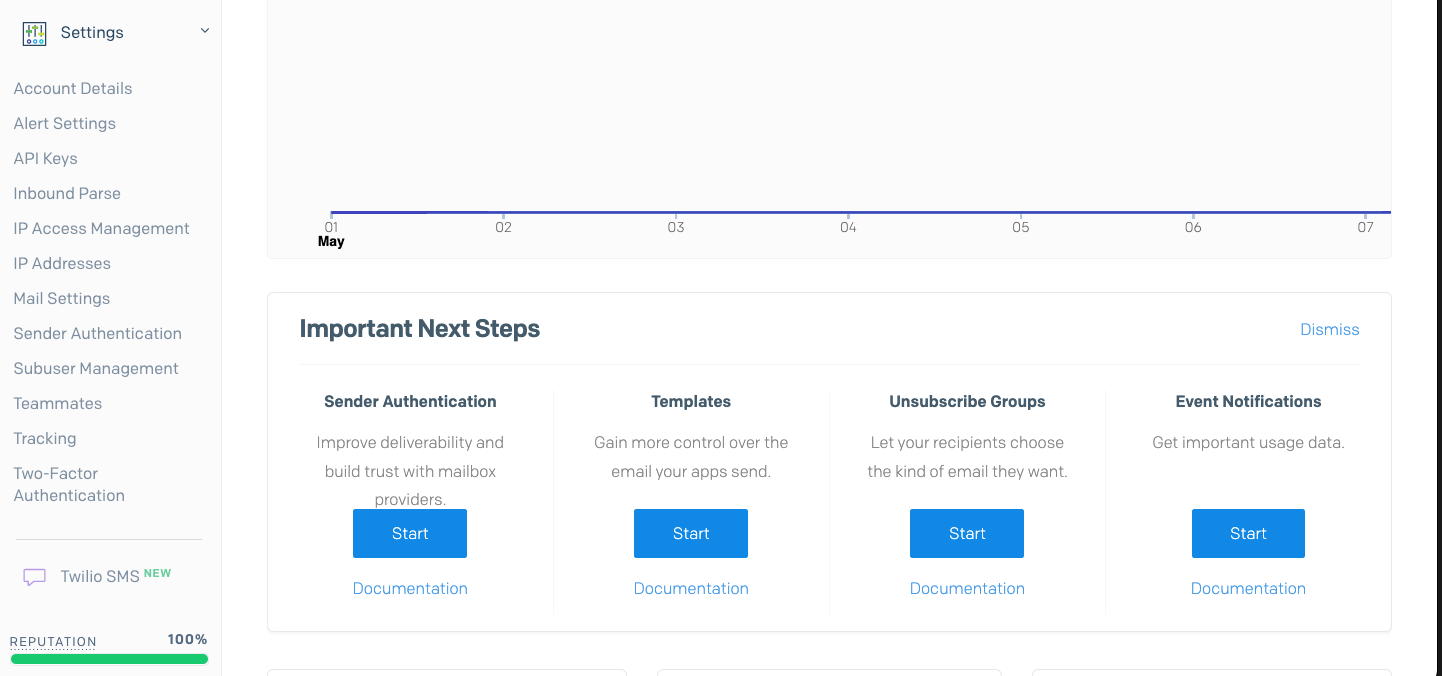Viewport: 1442px width, 676px height.
Task: Dismiss the Important Next Steps panel
Action: pyautogui.click(x=1329, y=329)
